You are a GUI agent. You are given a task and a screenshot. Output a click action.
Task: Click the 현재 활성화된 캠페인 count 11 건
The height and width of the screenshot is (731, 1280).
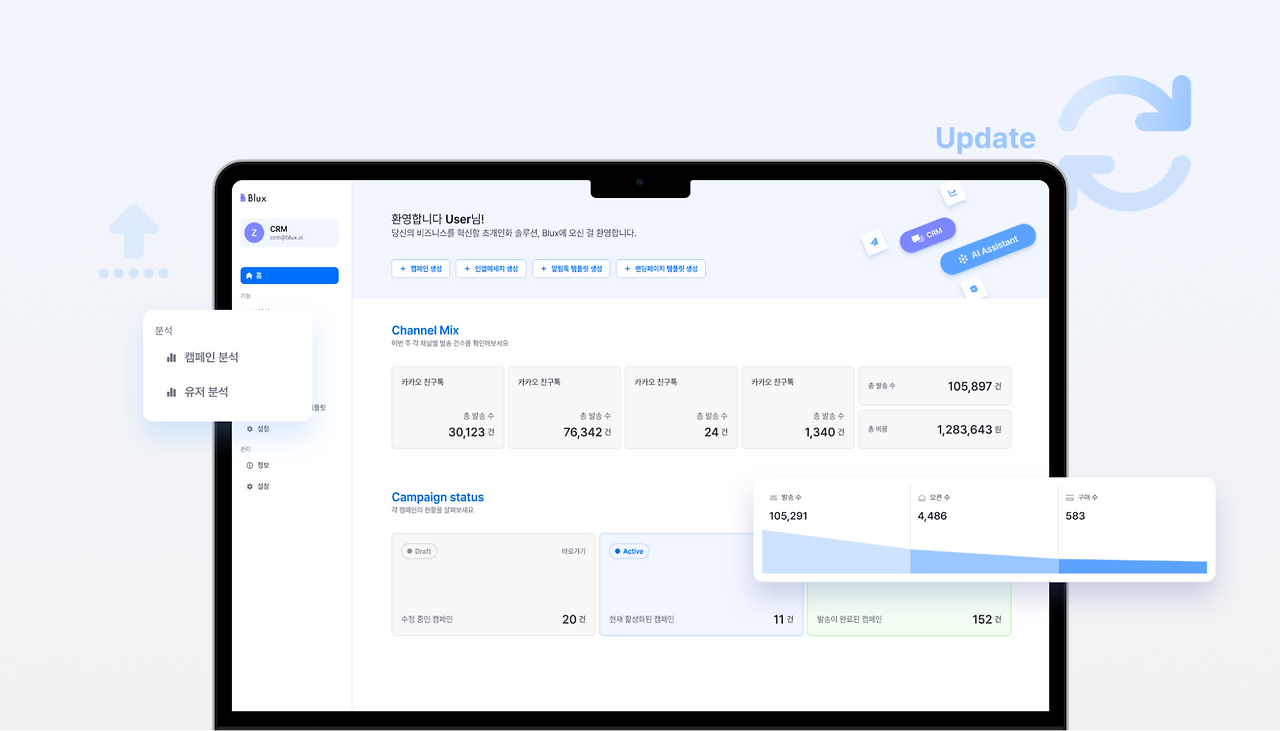(783, 619)
